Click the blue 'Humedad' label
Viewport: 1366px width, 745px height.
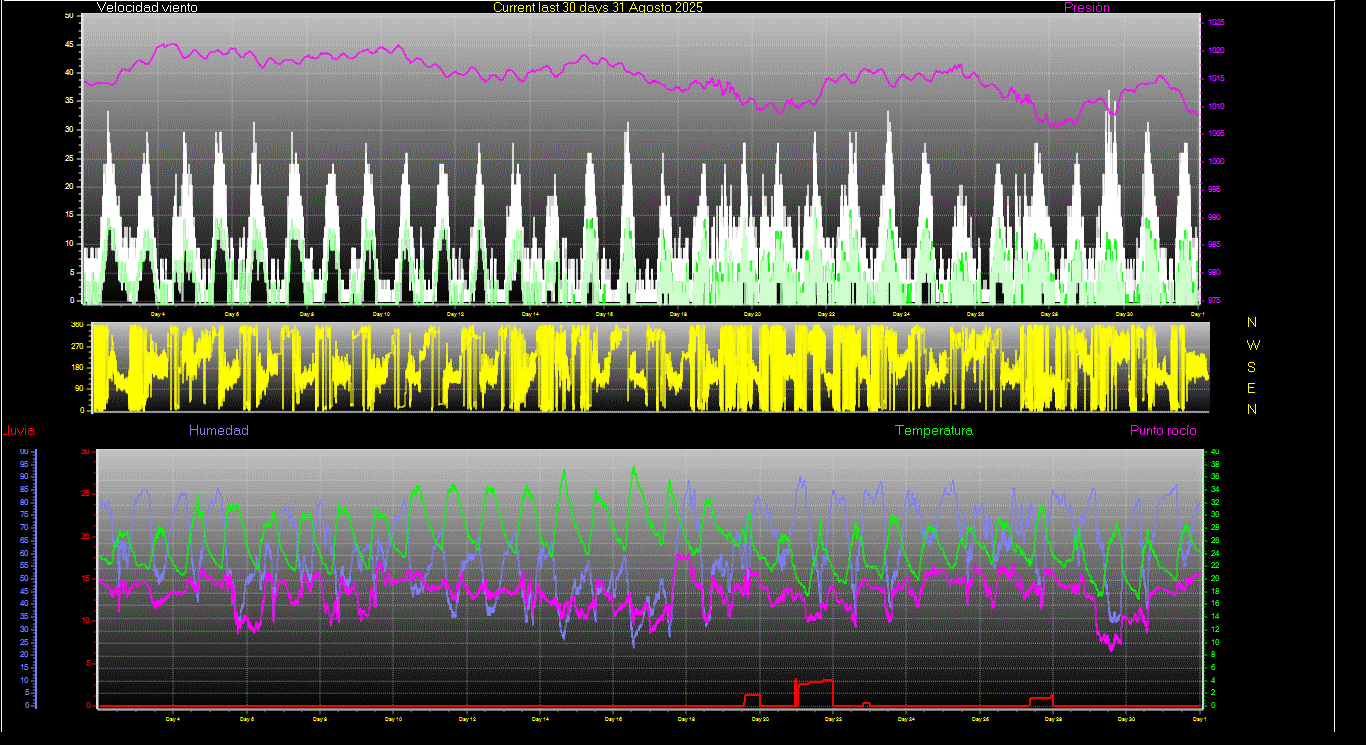tap(218, 431)
